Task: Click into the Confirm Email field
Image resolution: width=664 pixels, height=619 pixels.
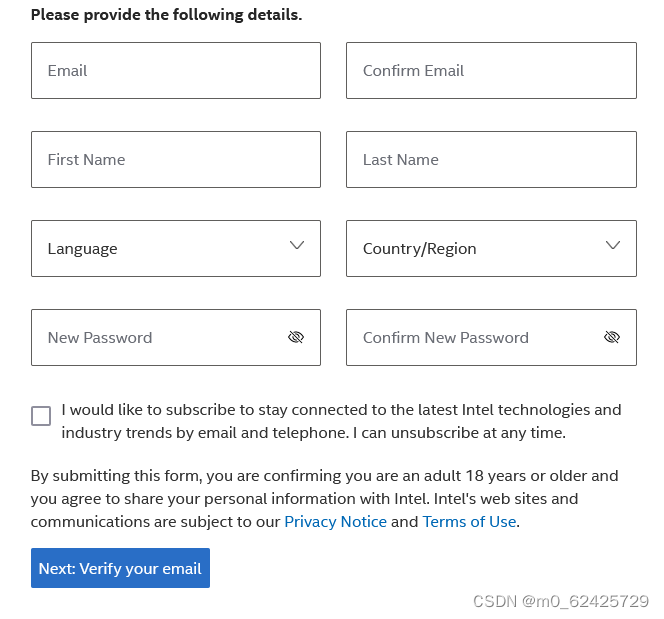Action: pyautogui.click(x=490, y=70)
